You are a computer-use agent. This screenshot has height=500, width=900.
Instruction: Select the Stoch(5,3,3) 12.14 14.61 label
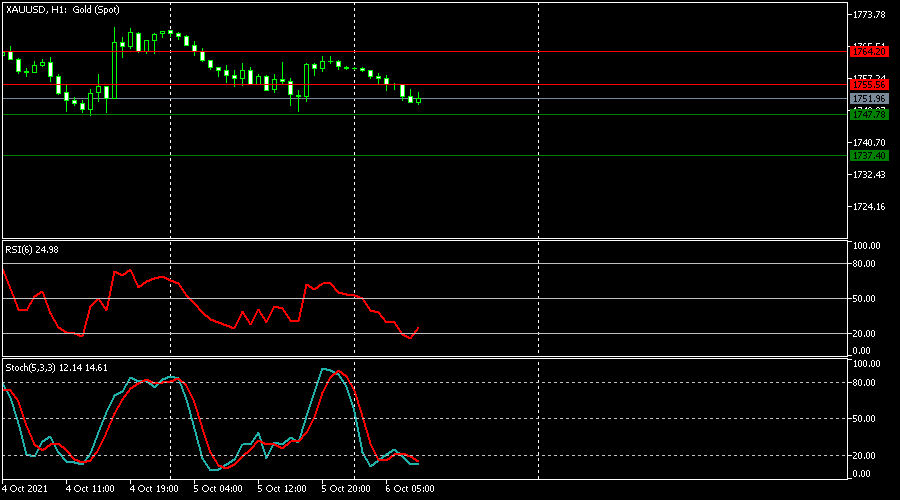[x=56, y=368]
